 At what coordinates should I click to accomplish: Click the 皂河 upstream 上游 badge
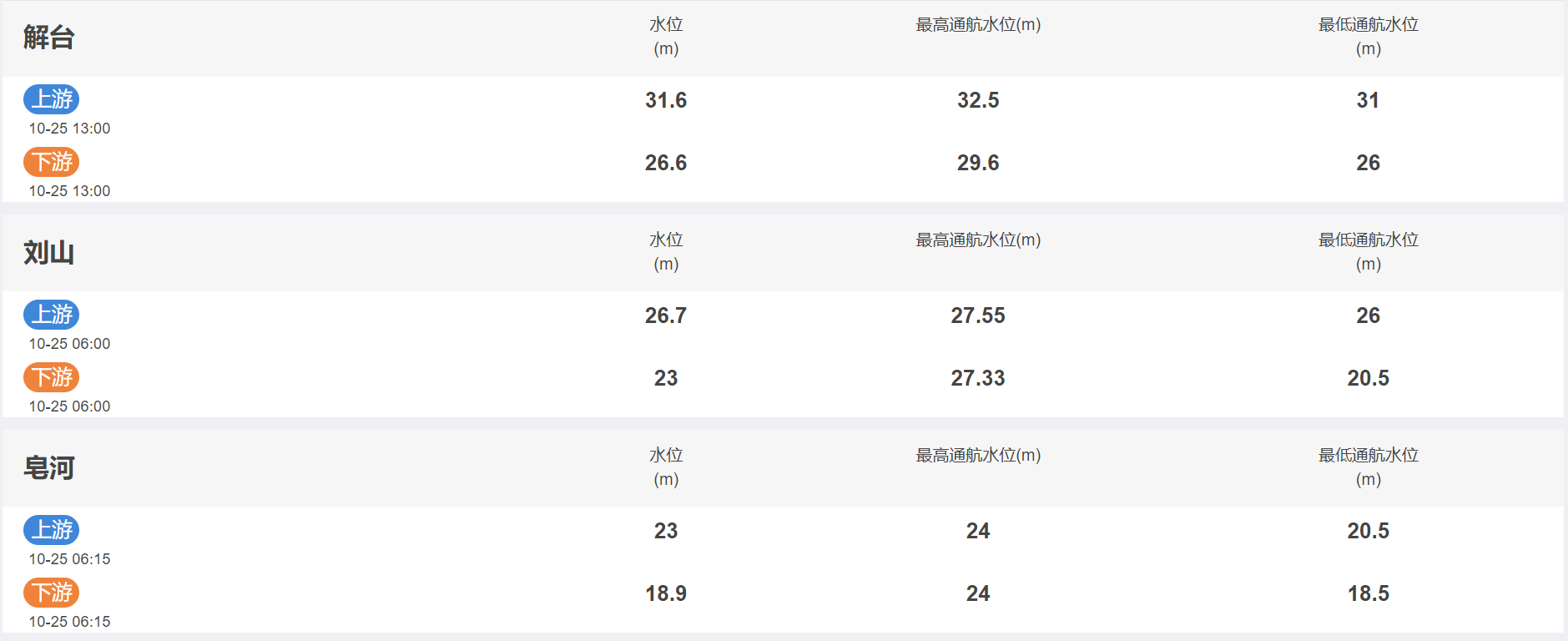(x=51, y=530)
